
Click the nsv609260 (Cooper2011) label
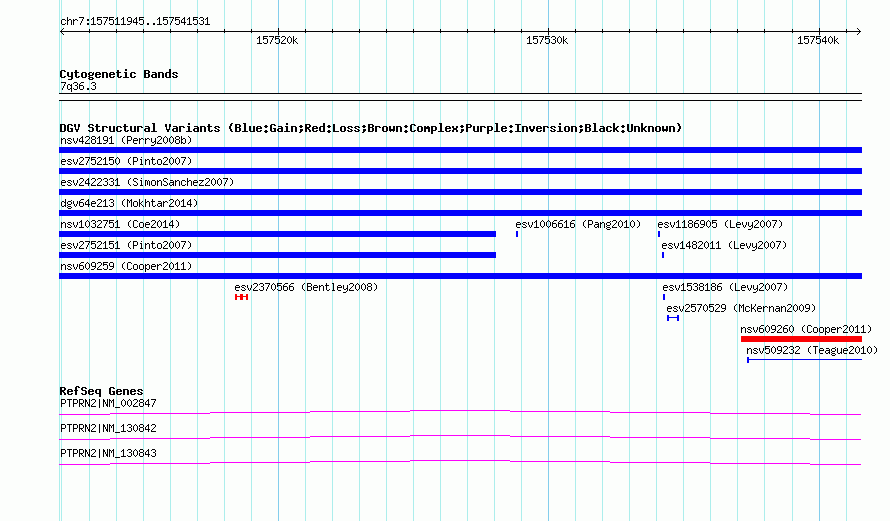click(806, 329)
